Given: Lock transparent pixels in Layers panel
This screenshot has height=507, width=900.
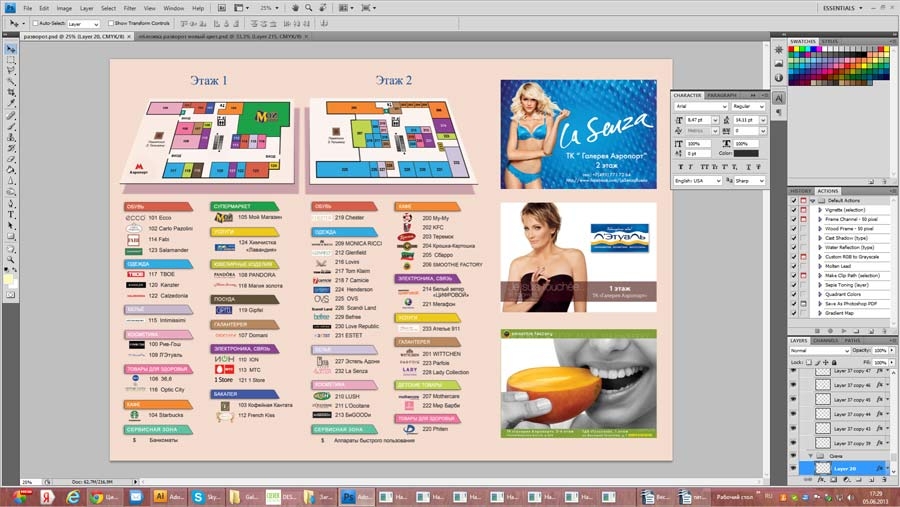Looking at the screenshot, I should 809,362.
